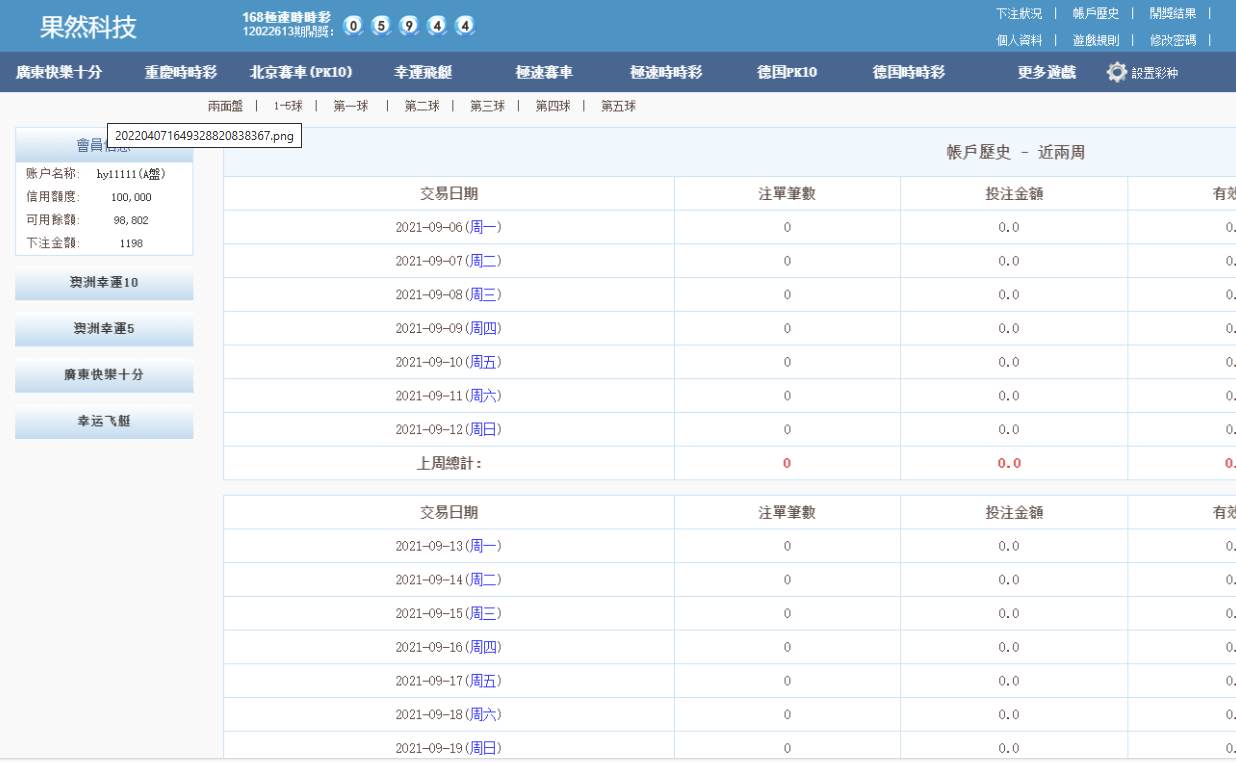
Task: Click the 廣東快樂十分 sidebar button
Action: pyautogui.click(x=104, y=375)
